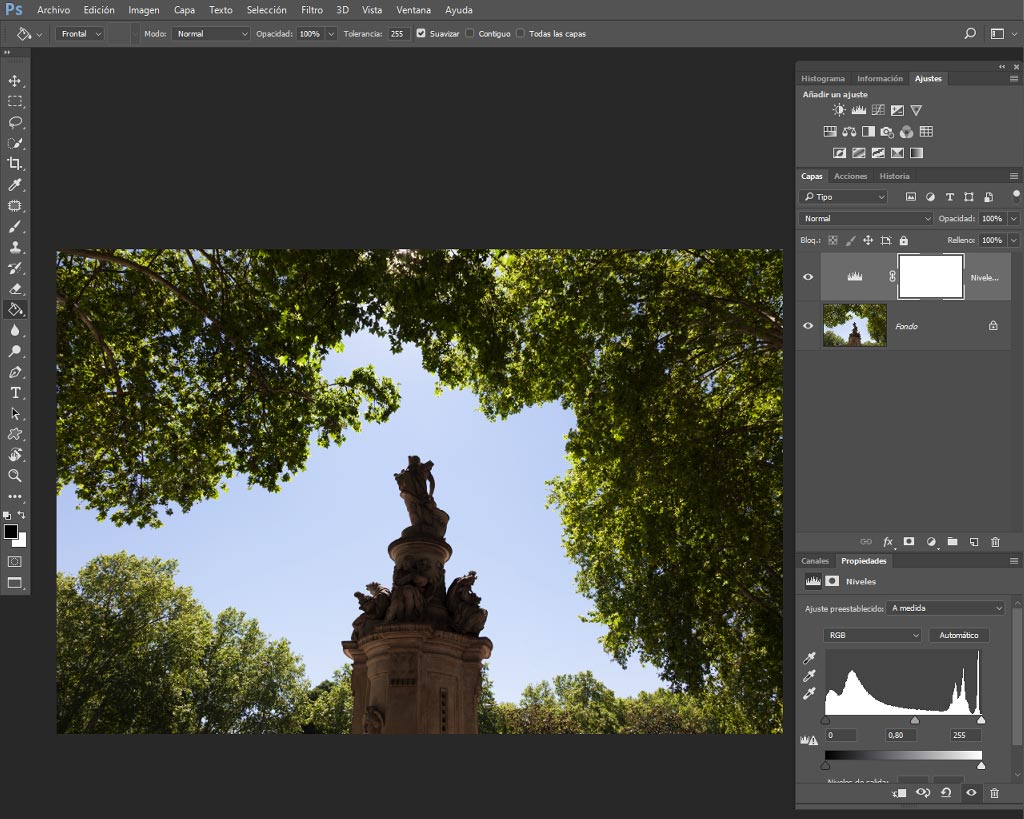Select the Blur tool
This screenshot has height=819, width=1024.
click(14, 330)
